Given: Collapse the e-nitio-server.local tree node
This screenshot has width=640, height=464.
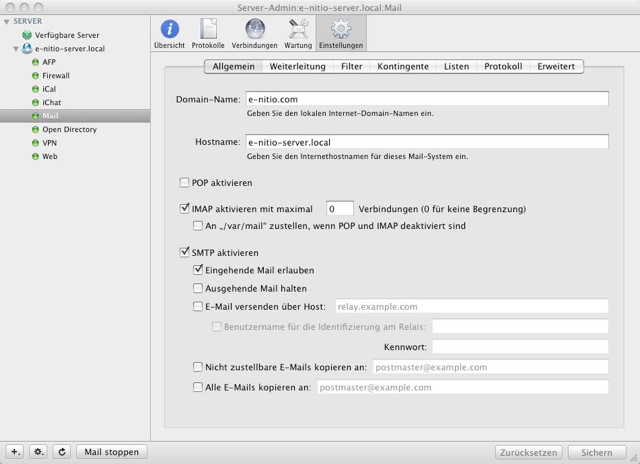Looking at the screenshot, I should [15, 47].
